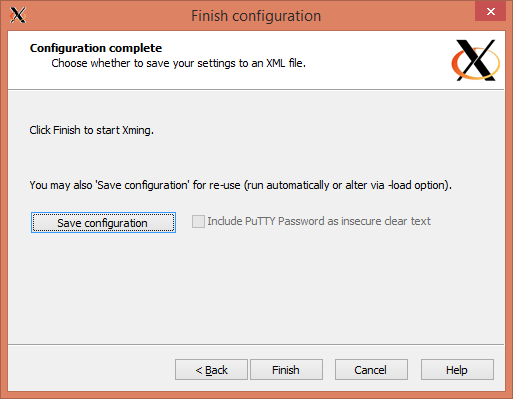Click the sentence mentioning the -load option
Screen dimensions: 513x399
pyautogui.click(x=241, y=185)
